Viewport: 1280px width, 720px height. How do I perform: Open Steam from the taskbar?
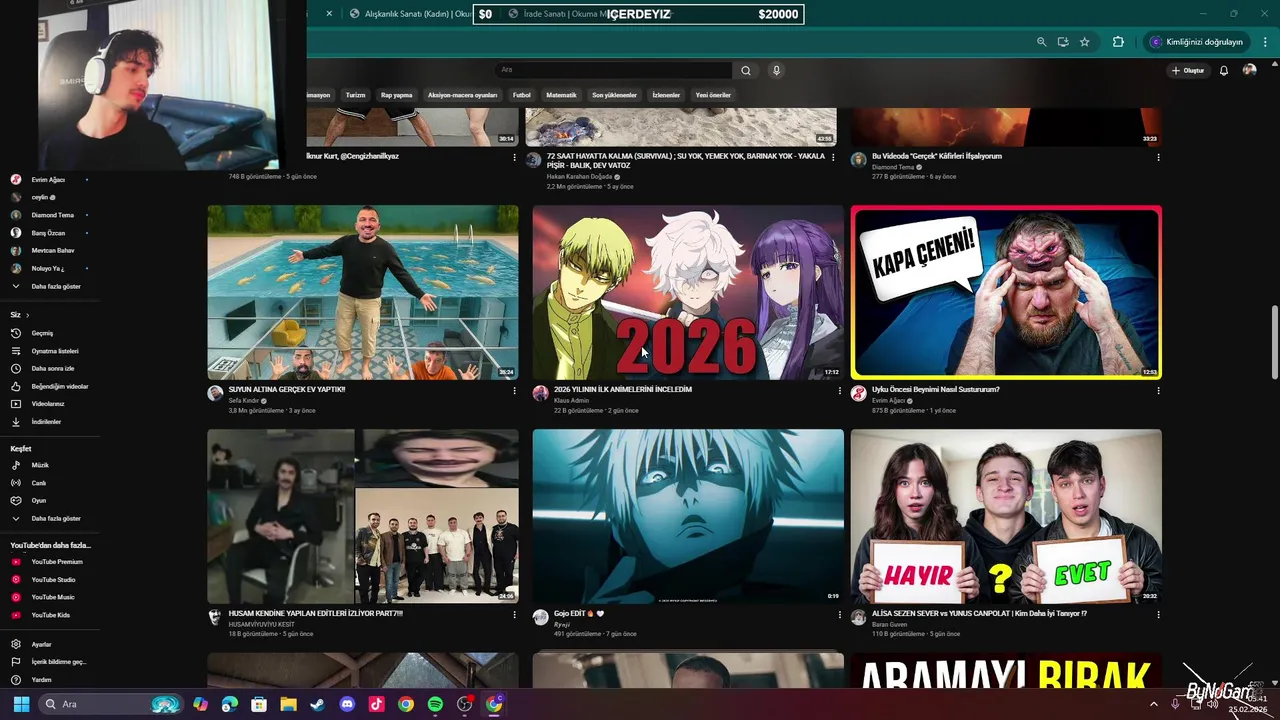point(317,704)
